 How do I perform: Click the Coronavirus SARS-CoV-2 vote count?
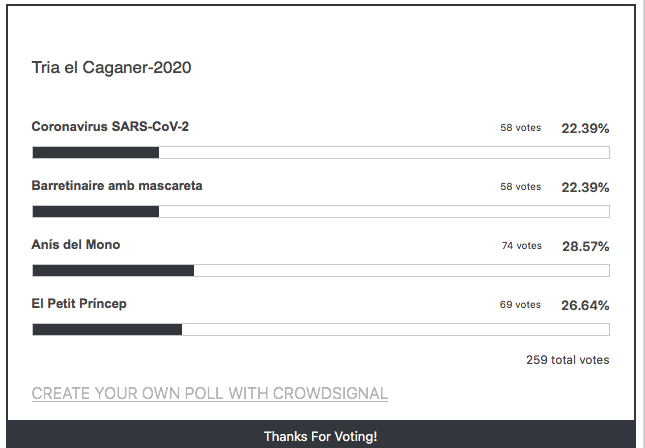(520, 128)
